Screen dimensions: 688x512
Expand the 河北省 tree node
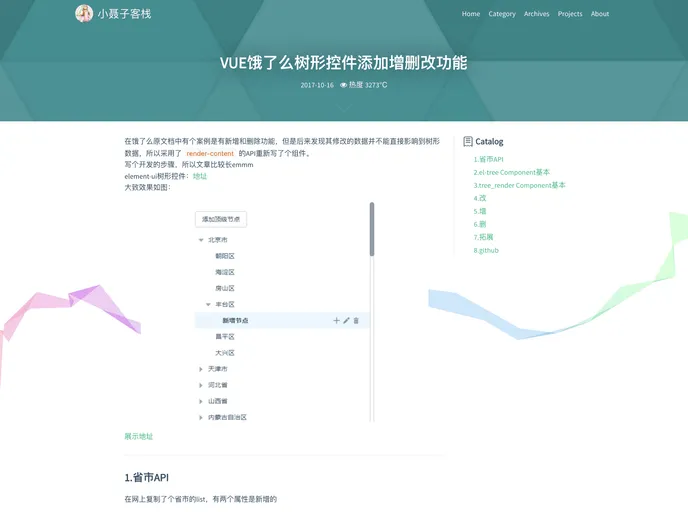pyautogui.click(x=201, y=385)
